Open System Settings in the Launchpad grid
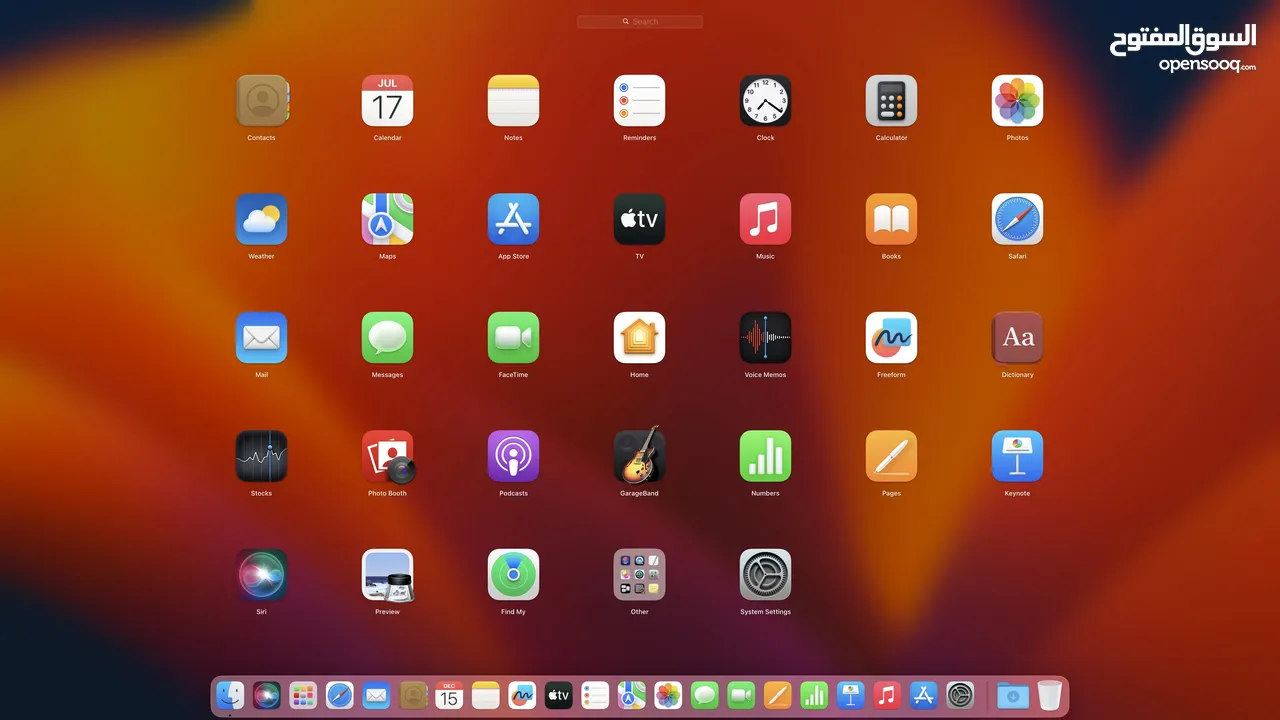This screenshot has height=720, width=1280. coord(765,574)
